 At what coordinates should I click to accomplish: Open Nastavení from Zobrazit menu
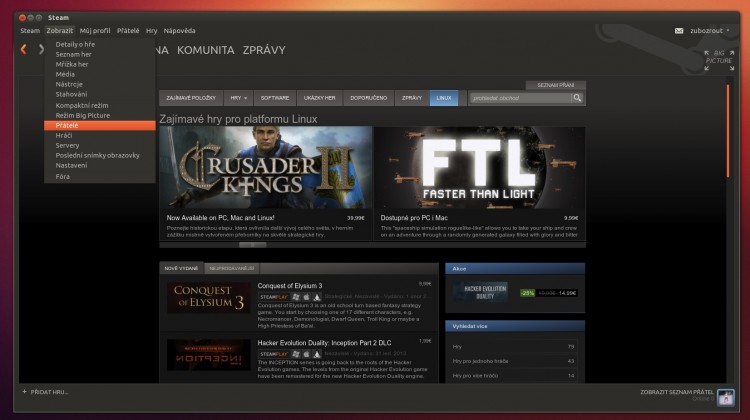tap(99, 166)
